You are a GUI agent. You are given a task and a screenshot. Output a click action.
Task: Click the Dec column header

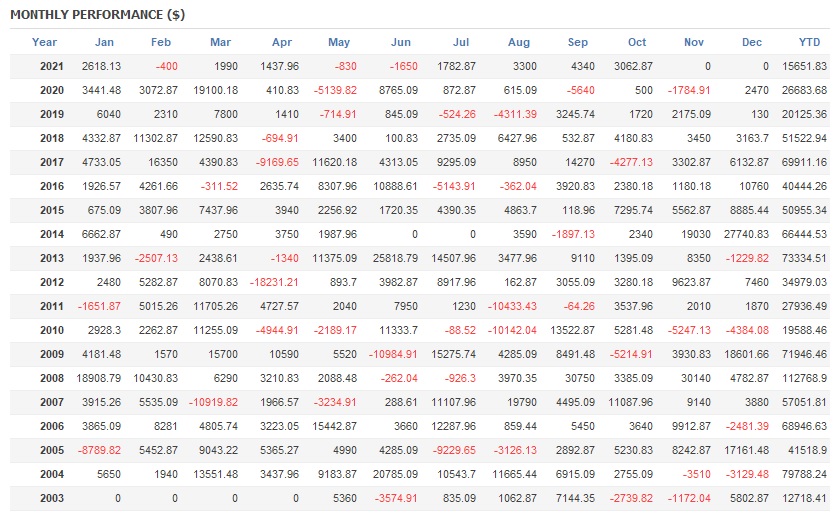752,42
